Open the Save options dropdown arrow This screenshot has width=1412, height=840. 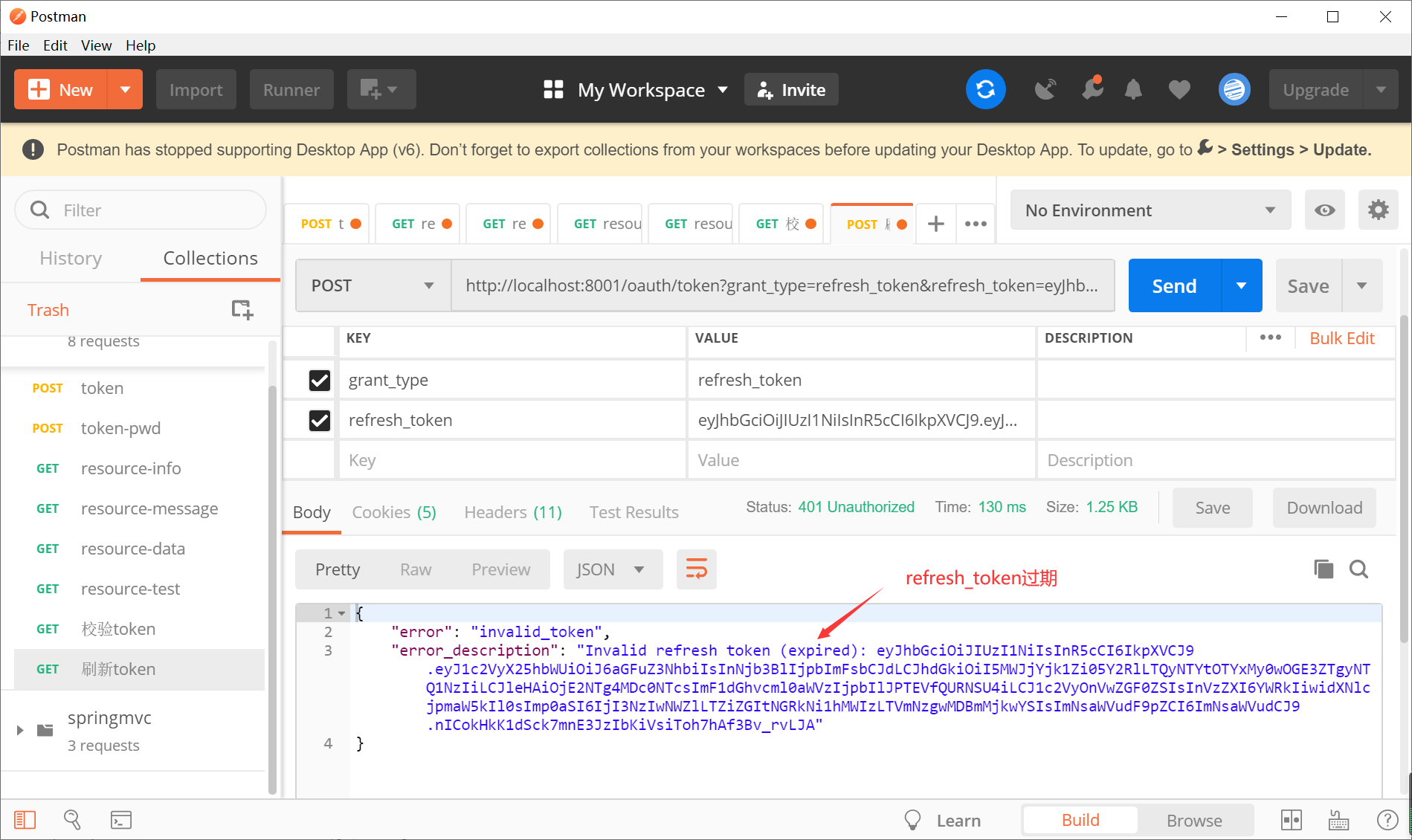[x=1362, y=285]
